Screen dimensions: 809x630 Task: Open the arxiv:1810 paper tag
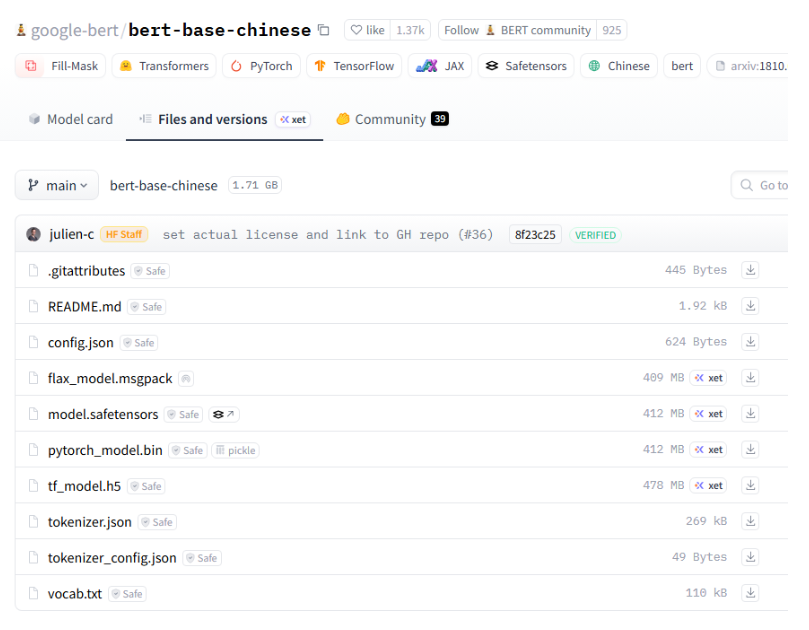pos(748,66)
